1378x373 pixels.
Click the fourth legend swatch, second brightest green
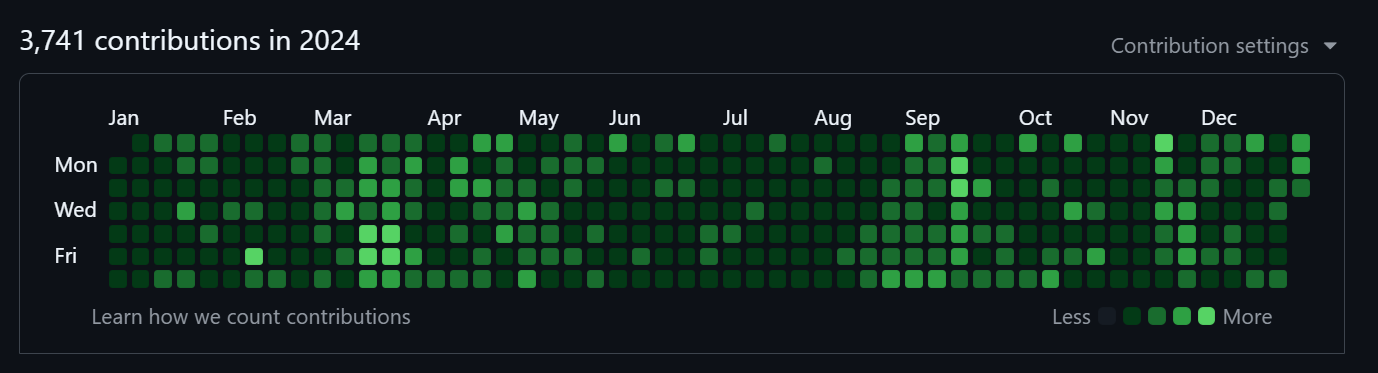[1182, 317]
